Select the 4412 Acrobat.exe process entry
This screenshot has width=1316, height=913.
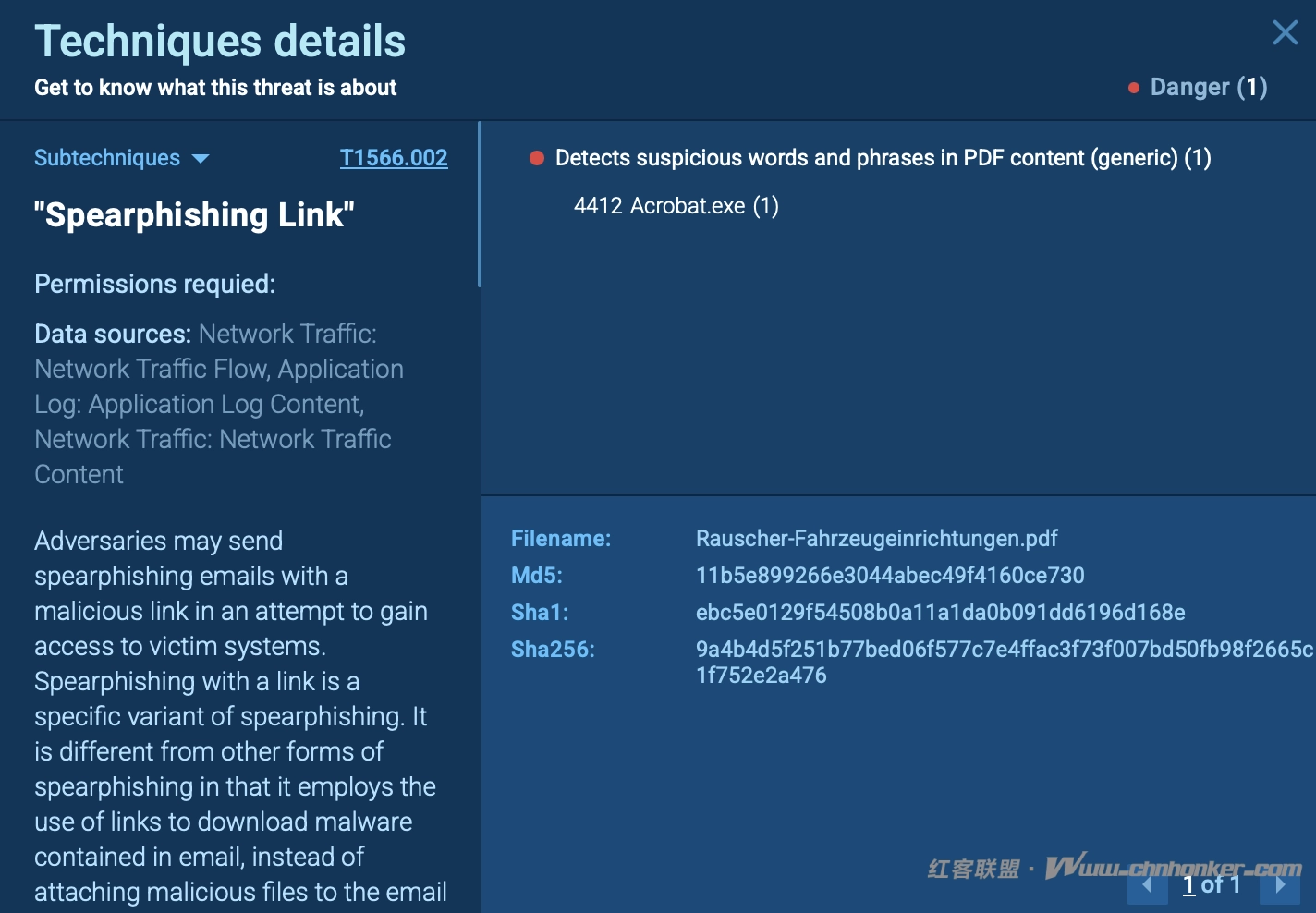click(x=676, y=206)
